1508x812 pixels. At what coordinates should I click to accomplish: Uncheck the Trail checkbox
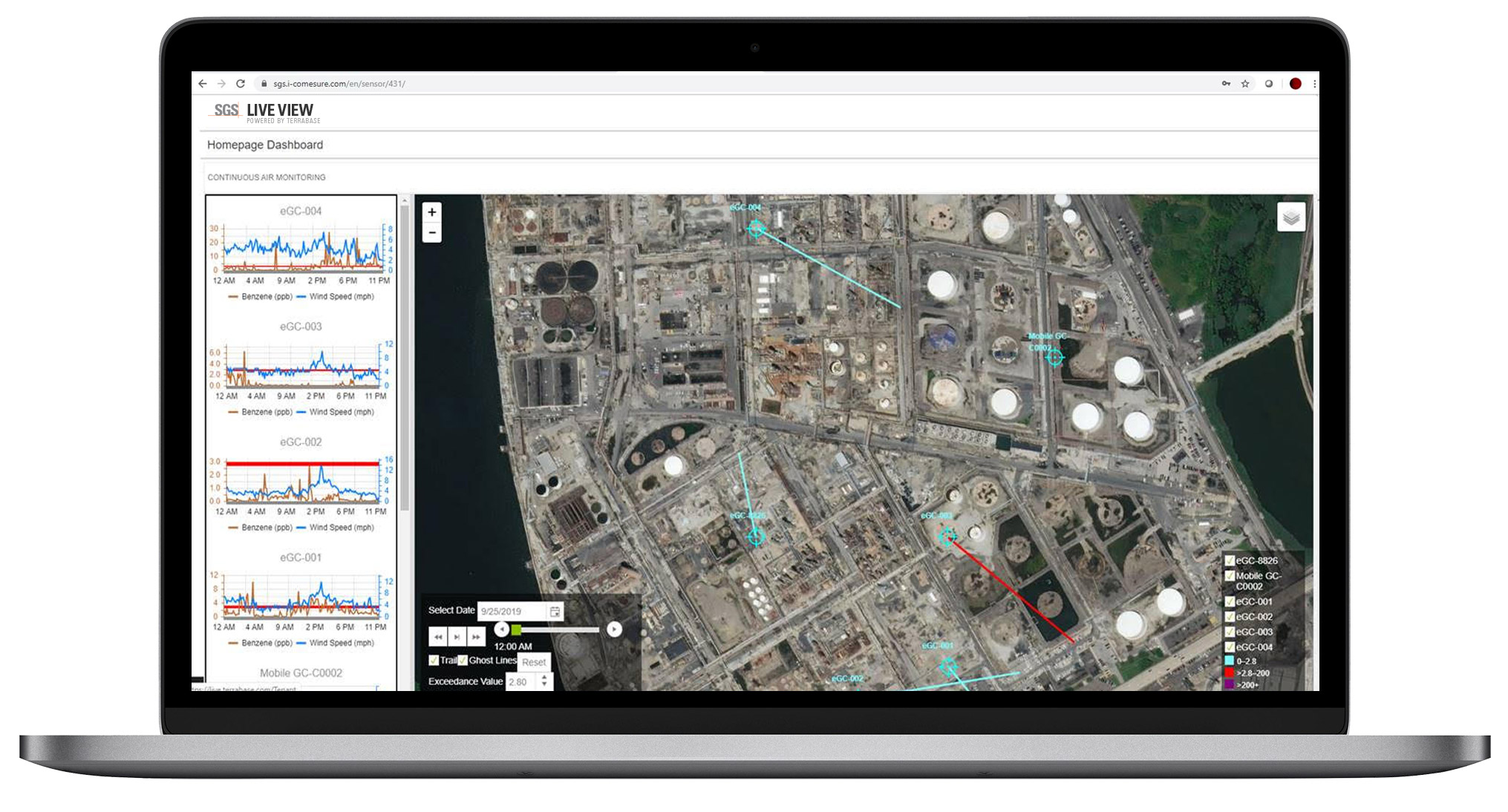pos(434,660)
